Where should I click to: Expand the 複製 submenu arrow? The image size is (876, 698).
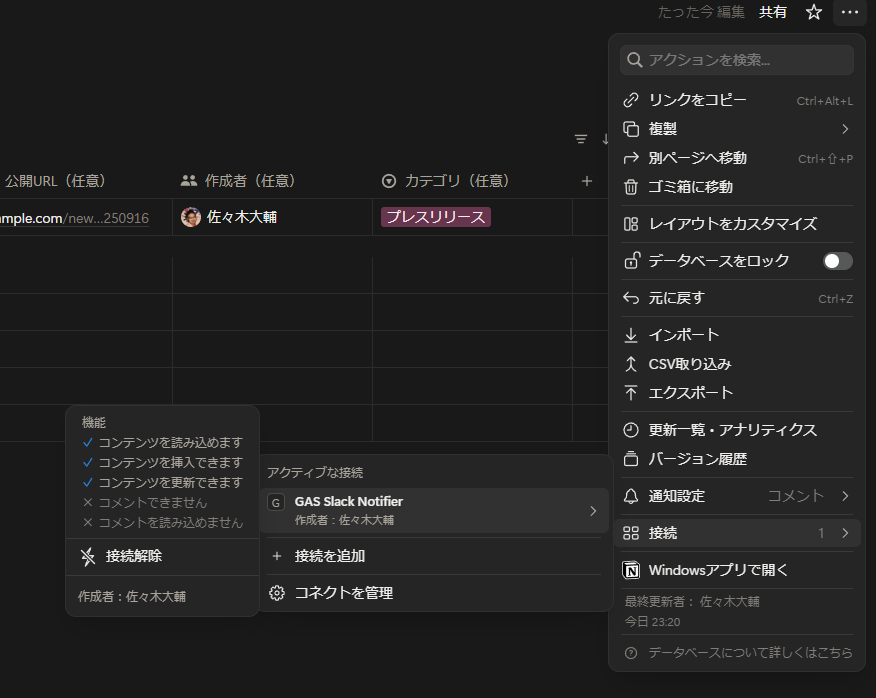845,129
